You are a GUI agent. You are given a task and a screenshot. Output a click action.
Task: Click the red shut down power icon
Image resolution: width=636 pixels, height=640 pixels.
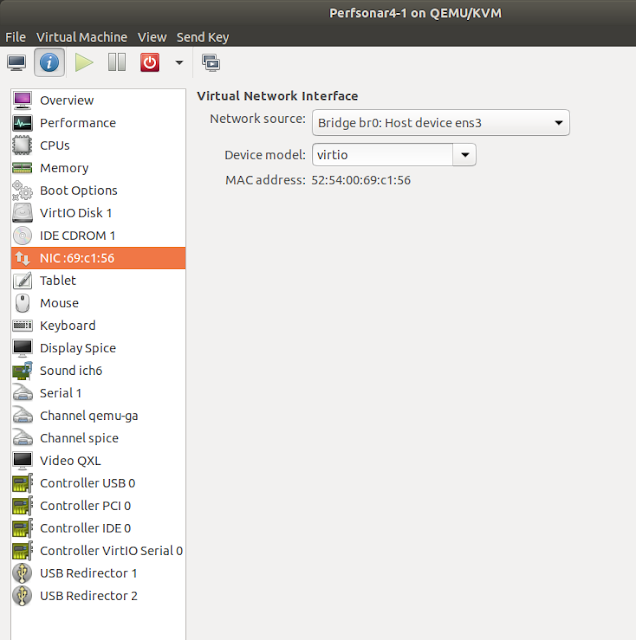150,63
